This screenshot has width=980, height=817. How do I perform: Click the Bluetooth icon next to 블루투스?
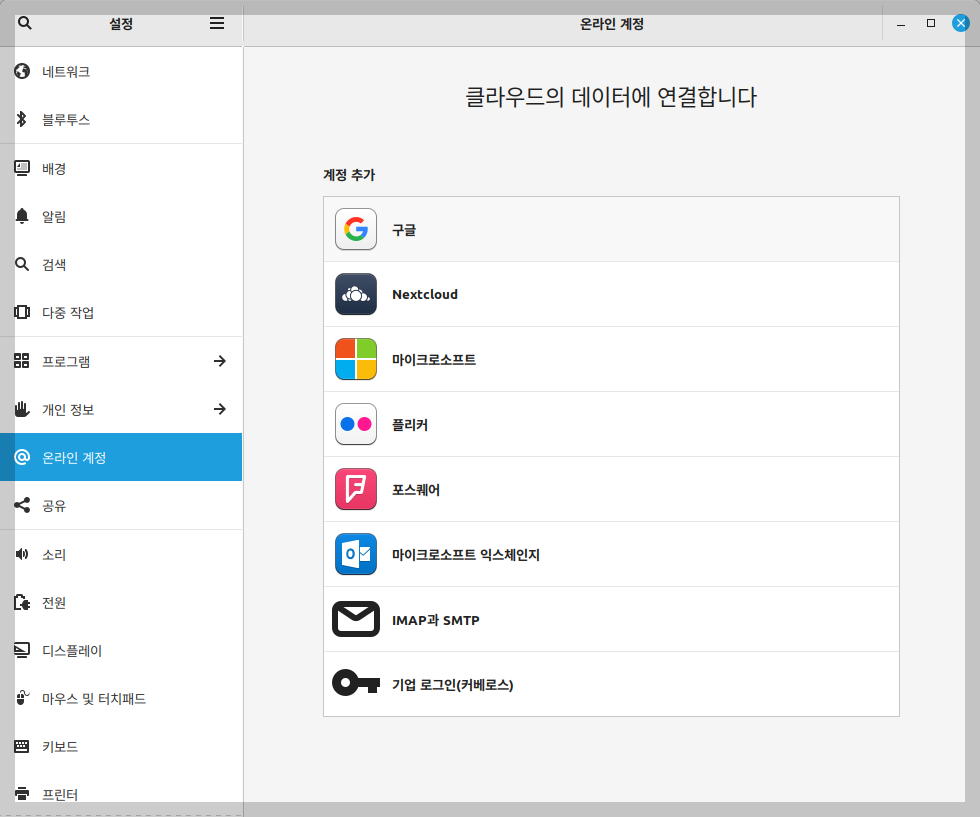(x=22, y=119)
